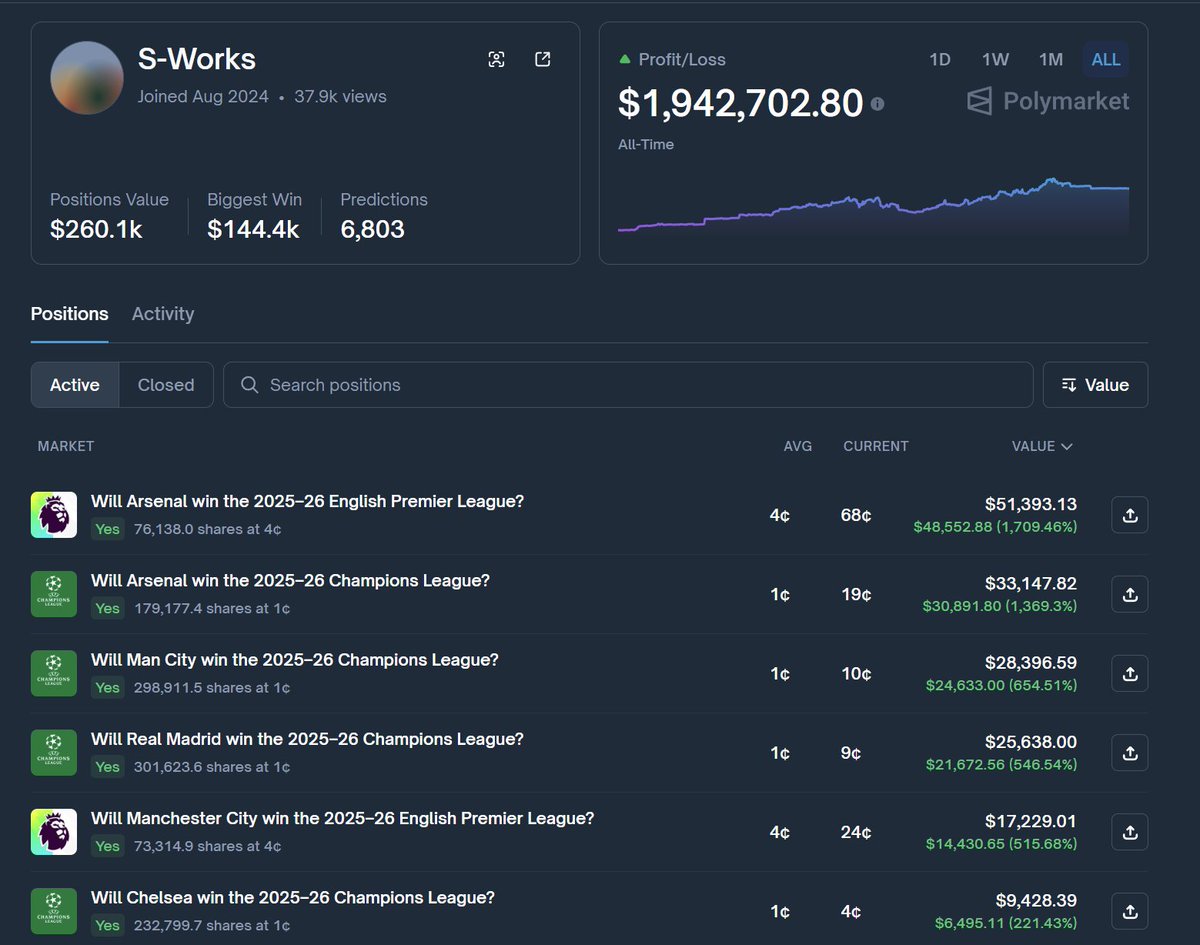Screen dimensions: 1200x945
Task: Switch to the Activity tab
Action: point(163,314)
